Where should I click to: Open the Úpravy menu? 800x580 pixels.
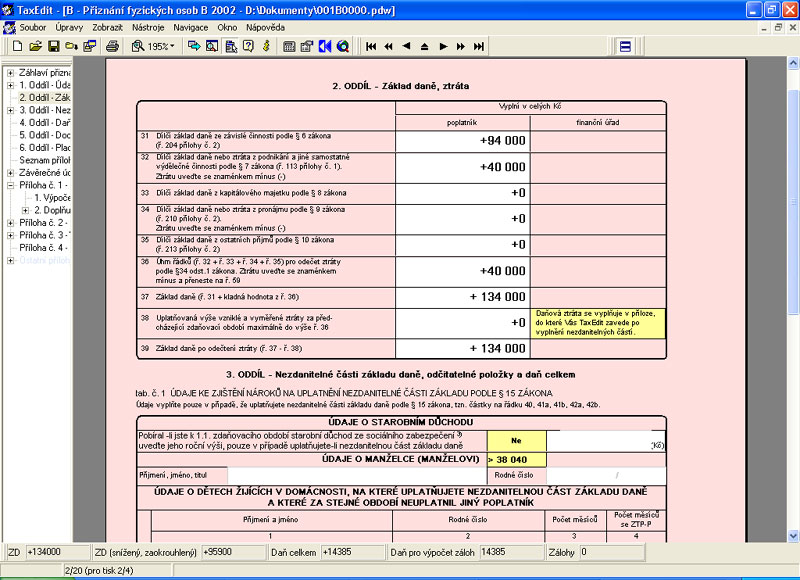point(69,28)
